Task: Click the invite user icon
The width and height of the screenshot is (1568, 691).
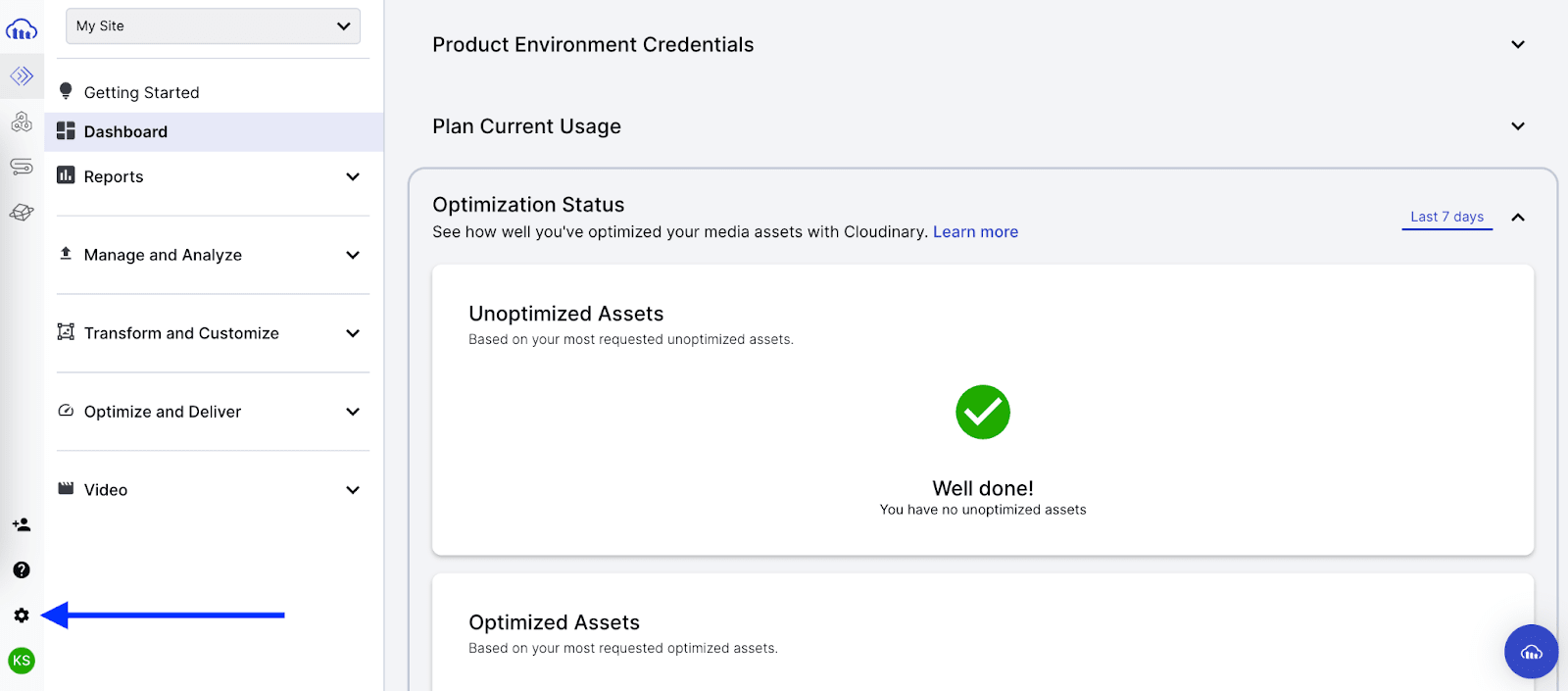Action: click(x=22, y=525)
